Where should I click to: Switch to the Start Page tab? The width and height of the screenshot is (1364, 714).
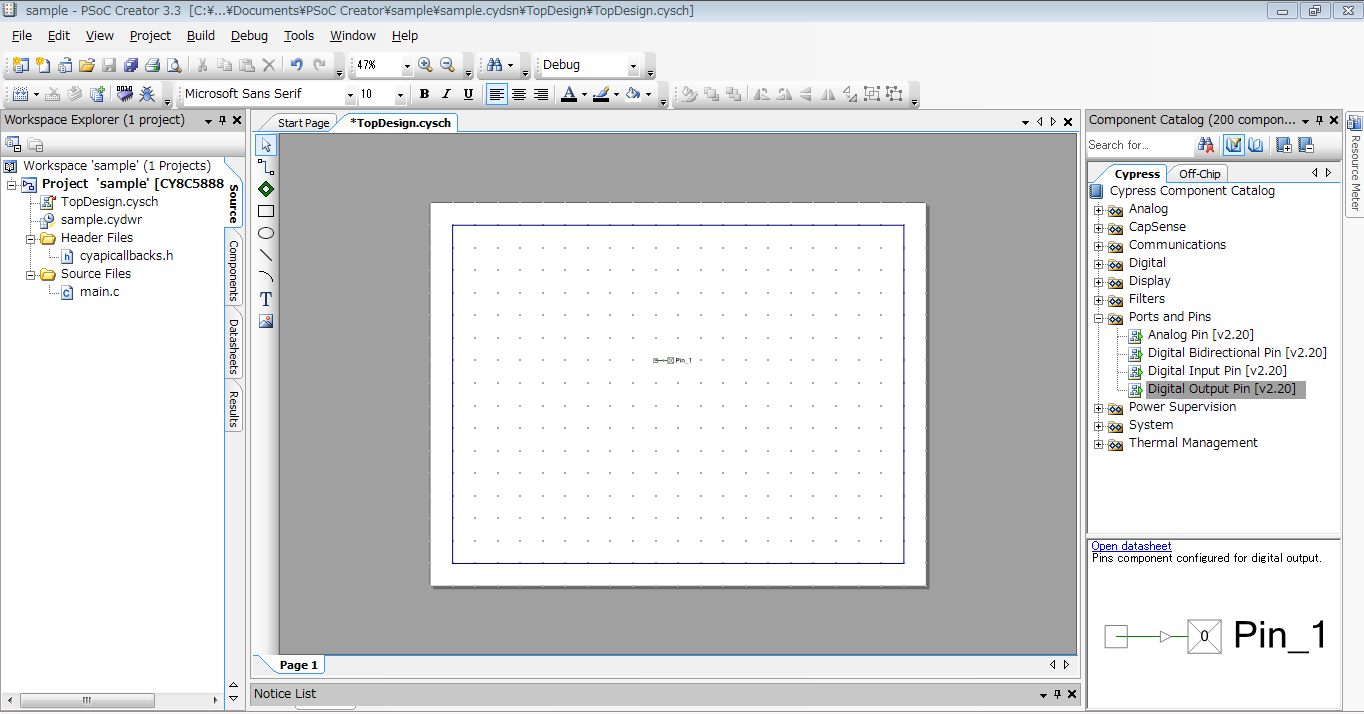coord(303,123)
